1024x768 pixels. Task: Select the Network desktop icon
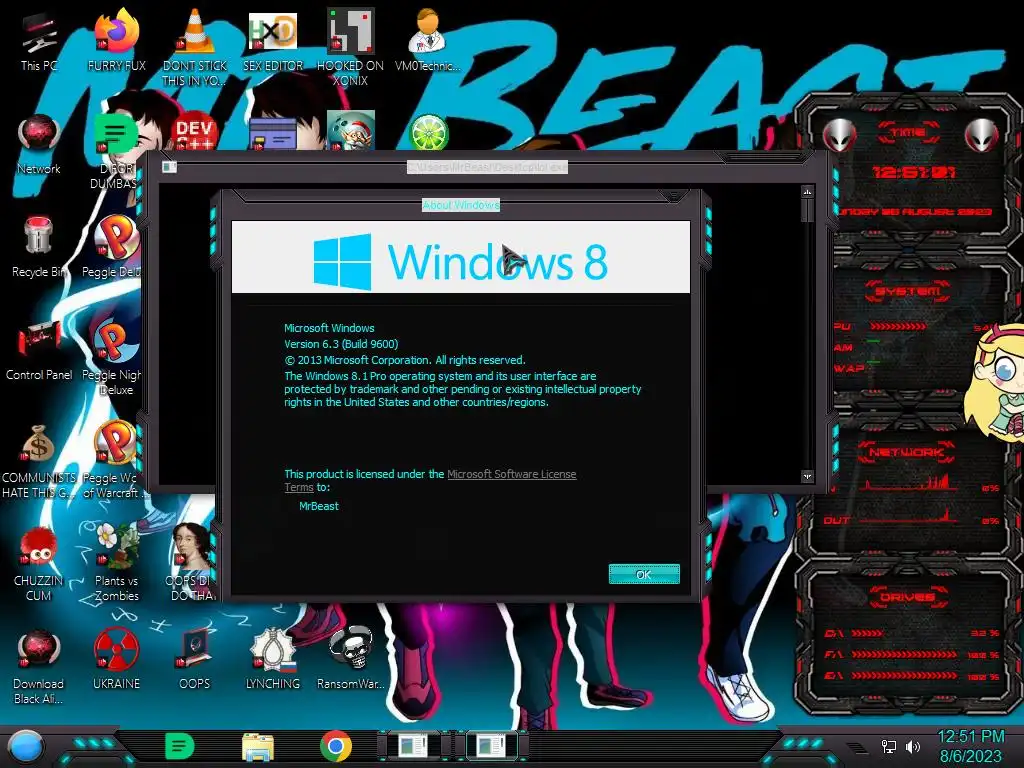[39, 145]
